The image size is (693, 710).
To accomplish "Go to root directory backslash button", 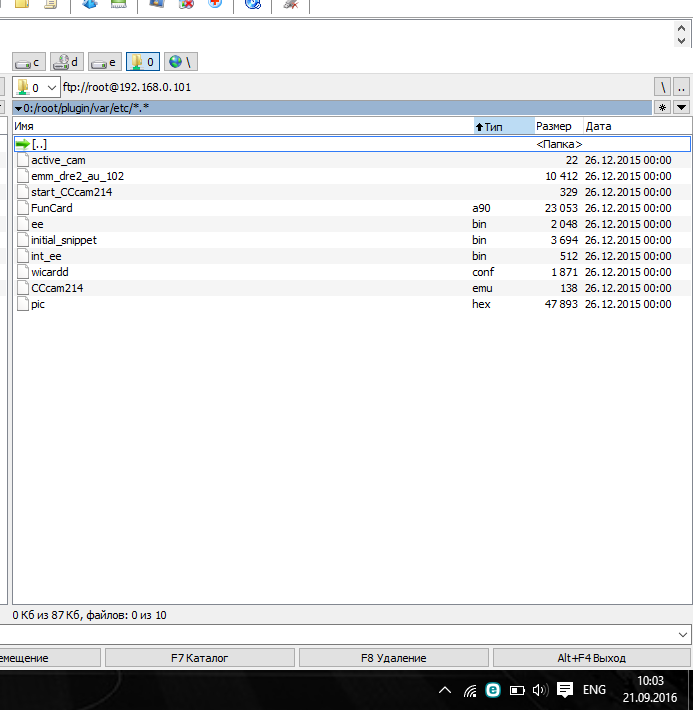I will [663, 88].
